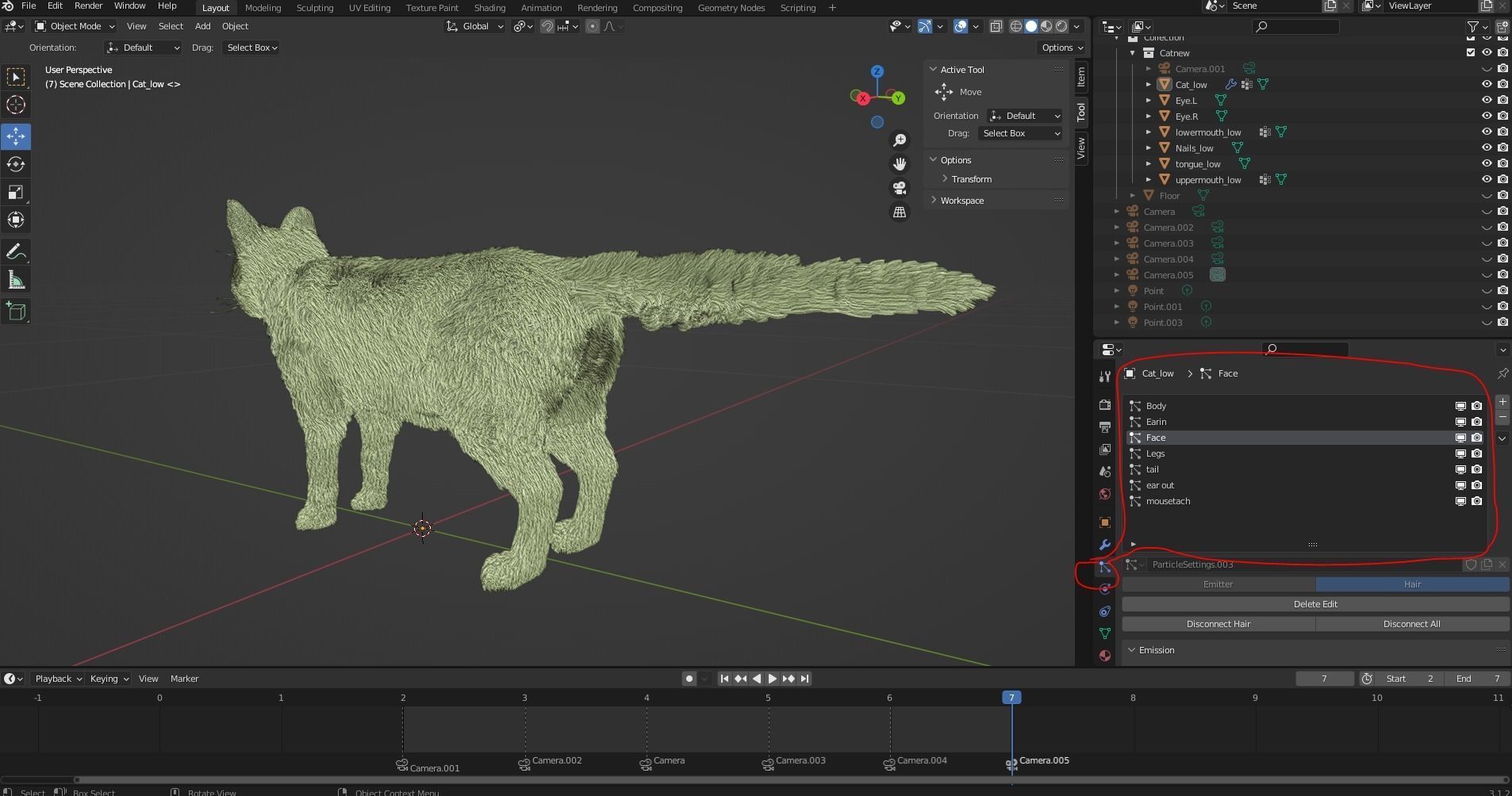Open the Global transform orientation dropdown

click(x=475, y=26)
